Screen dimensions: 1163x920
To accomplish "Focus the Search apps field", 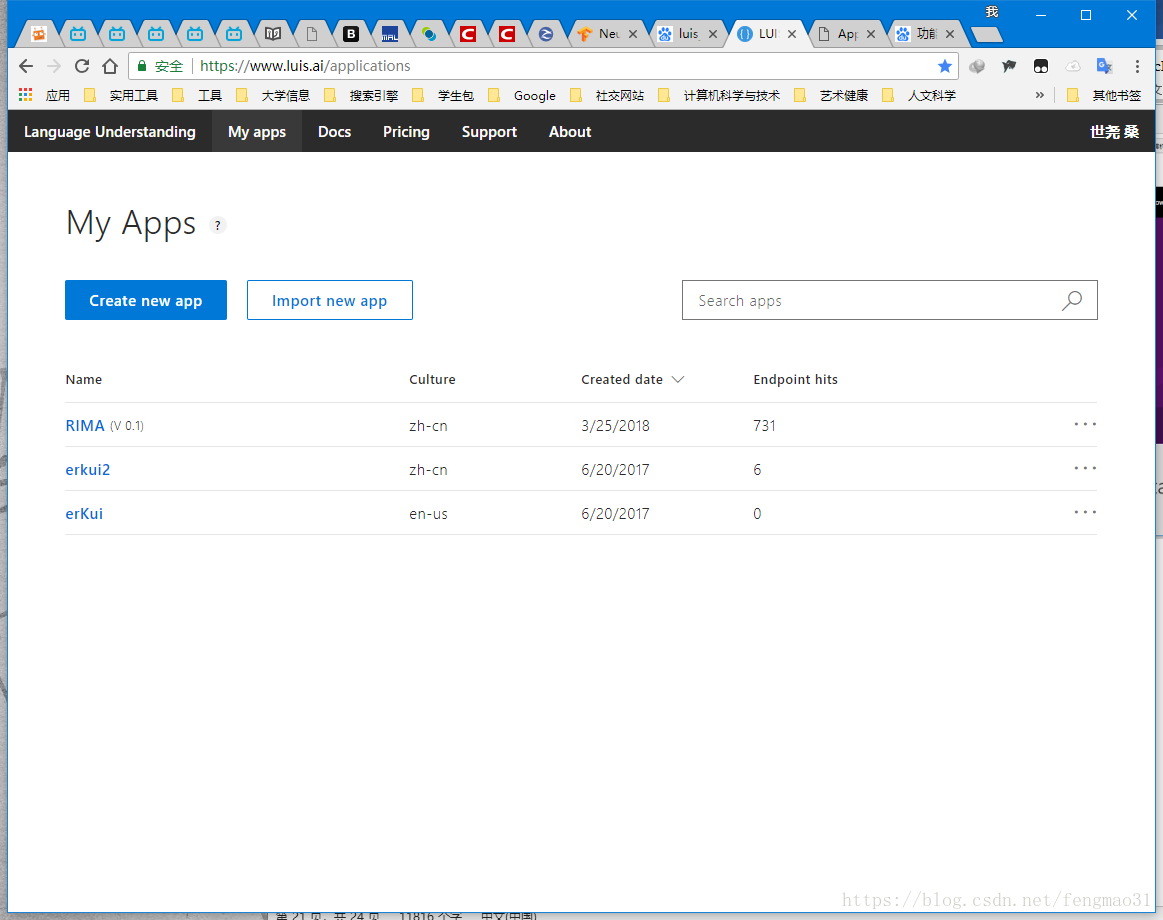I will [x=889, y=300].
